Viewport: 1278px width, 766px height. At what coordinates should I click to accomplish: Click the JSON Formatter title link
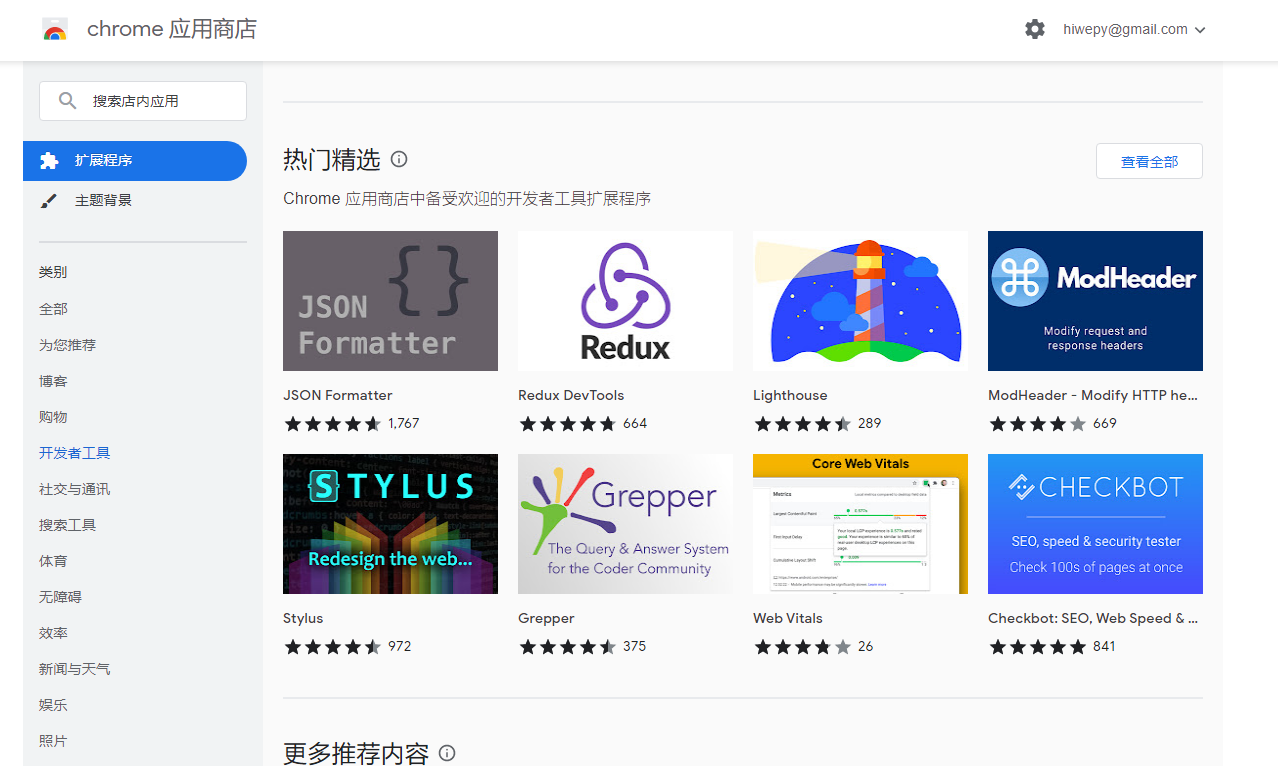tap(338, 395)
